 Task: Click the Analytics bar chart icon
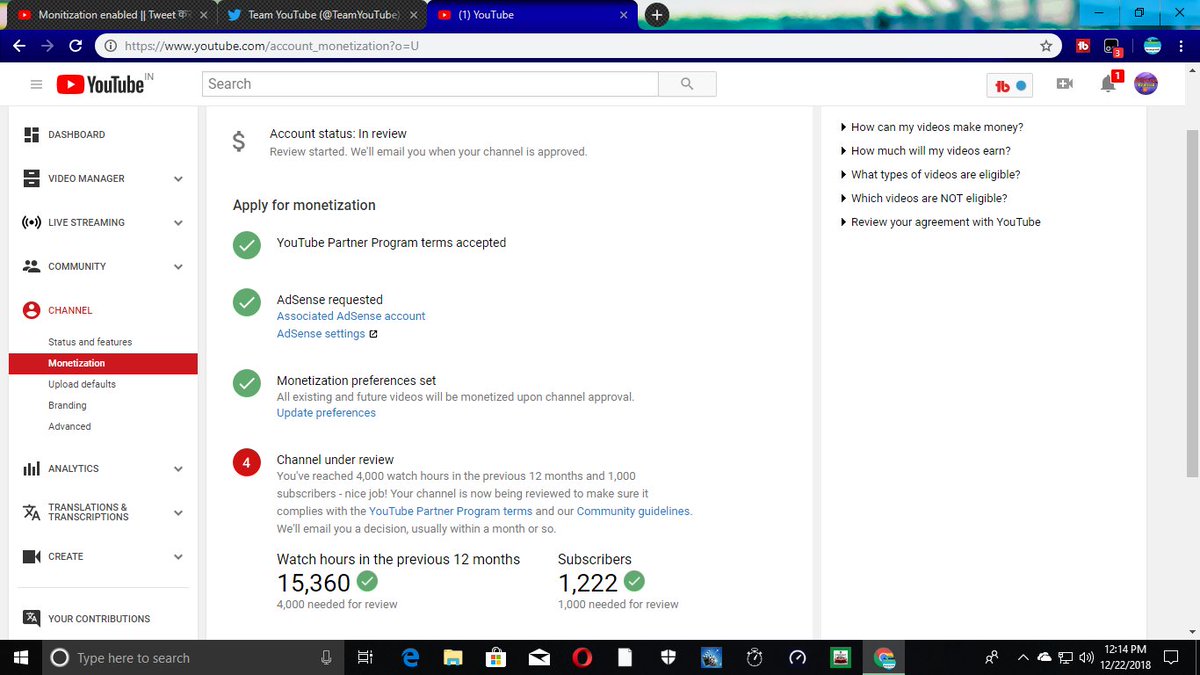pyautogui.click(x=31, y=468)
